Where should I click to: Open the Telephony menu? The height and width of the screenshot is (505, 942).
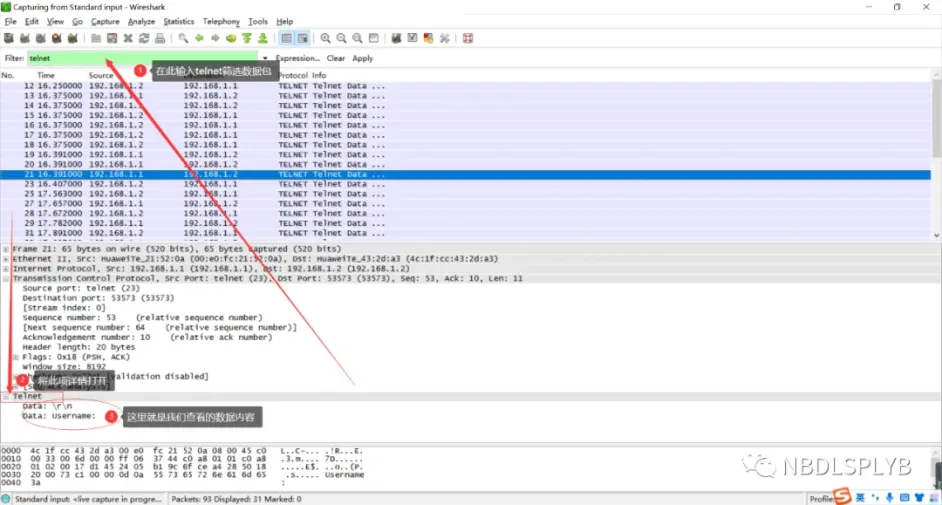221,22
